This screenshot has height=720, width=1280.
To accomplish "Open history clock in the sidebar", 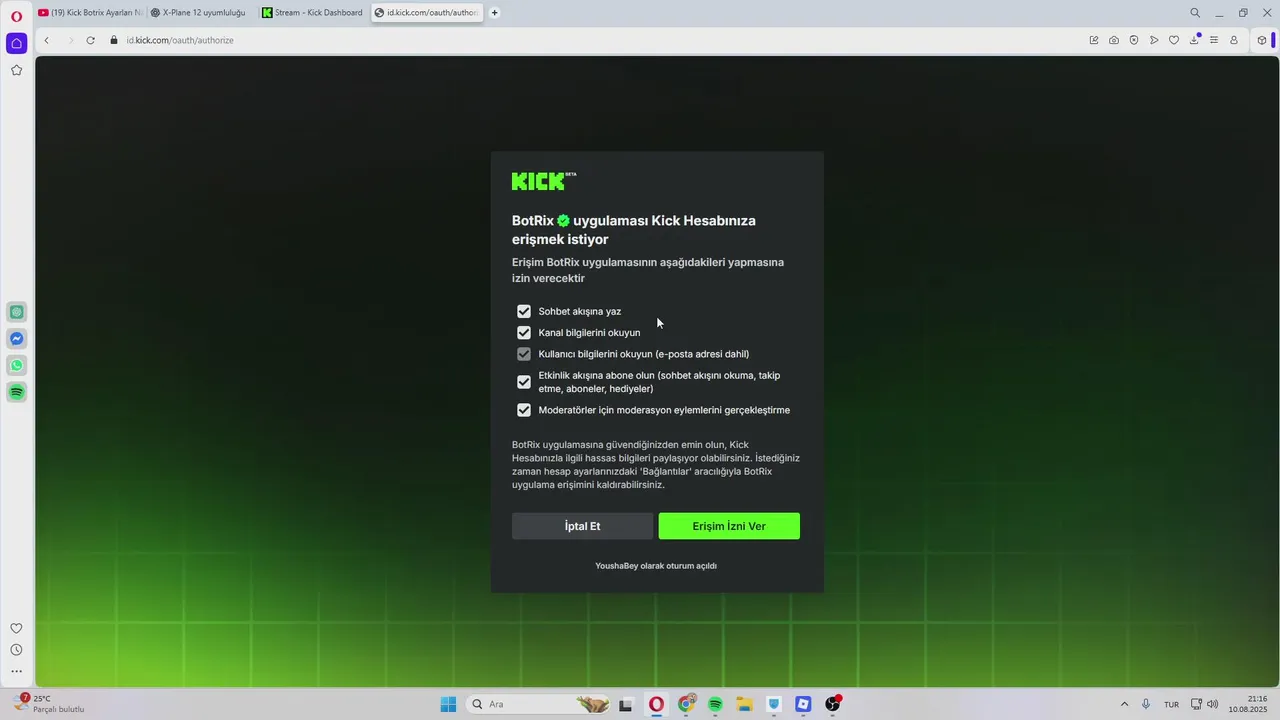I will click(16, 650).
